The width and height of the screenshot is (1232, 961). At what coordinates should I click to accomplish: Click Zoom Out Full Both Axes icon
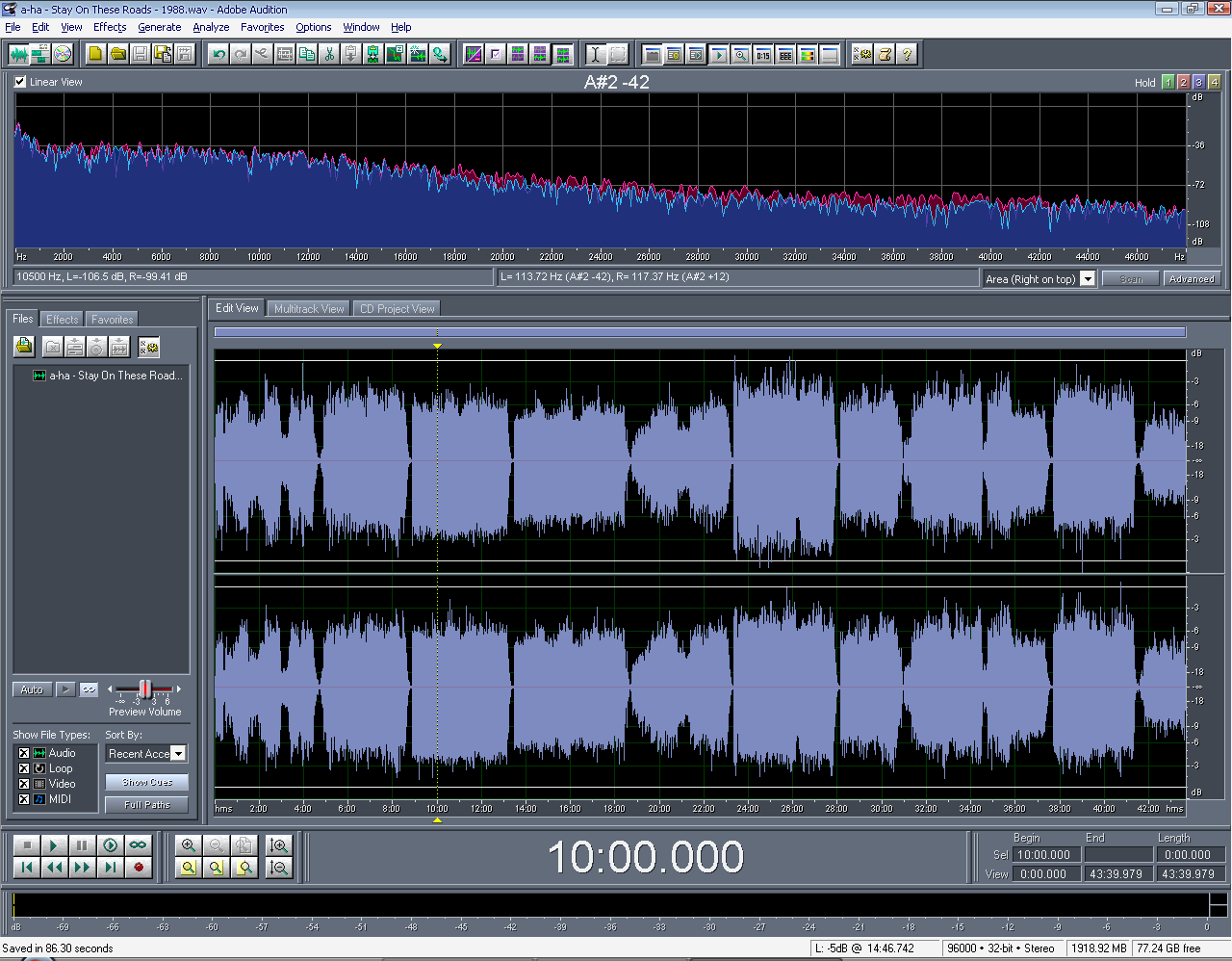point(244,844)
